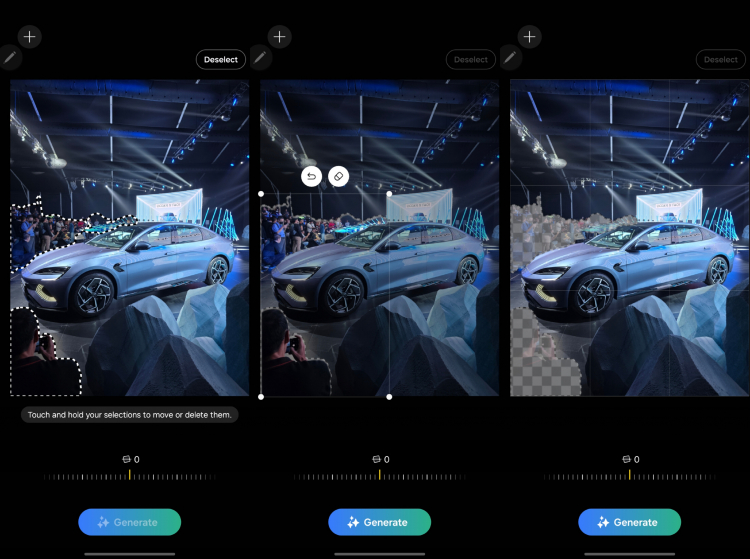Tap the plus icon in the middle panel
The image size is (750, 559).
point(280,37)
